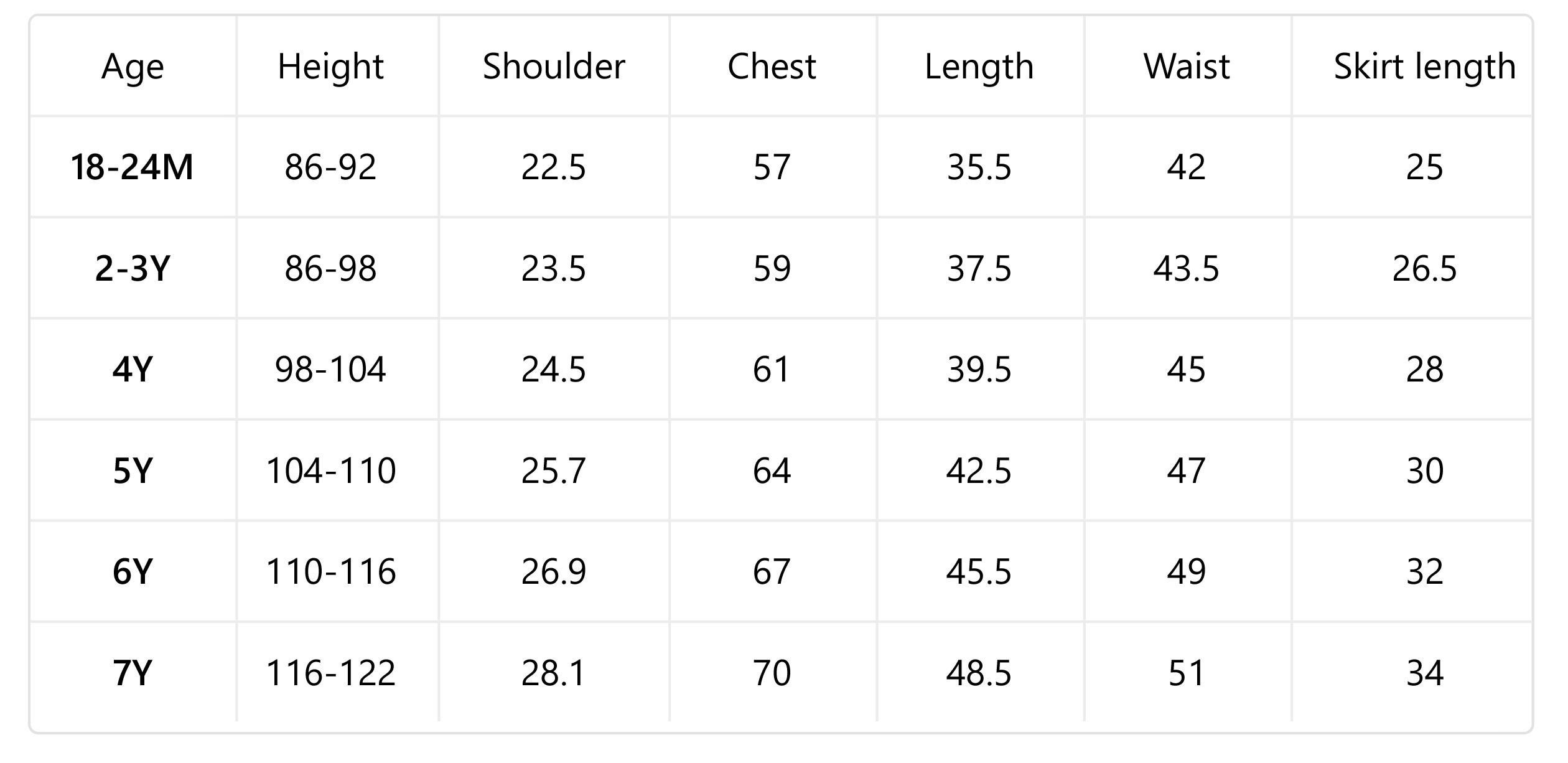The image size is (1568, 763).
Task: Click the chest value 67
Action: [x=772, y=571]
